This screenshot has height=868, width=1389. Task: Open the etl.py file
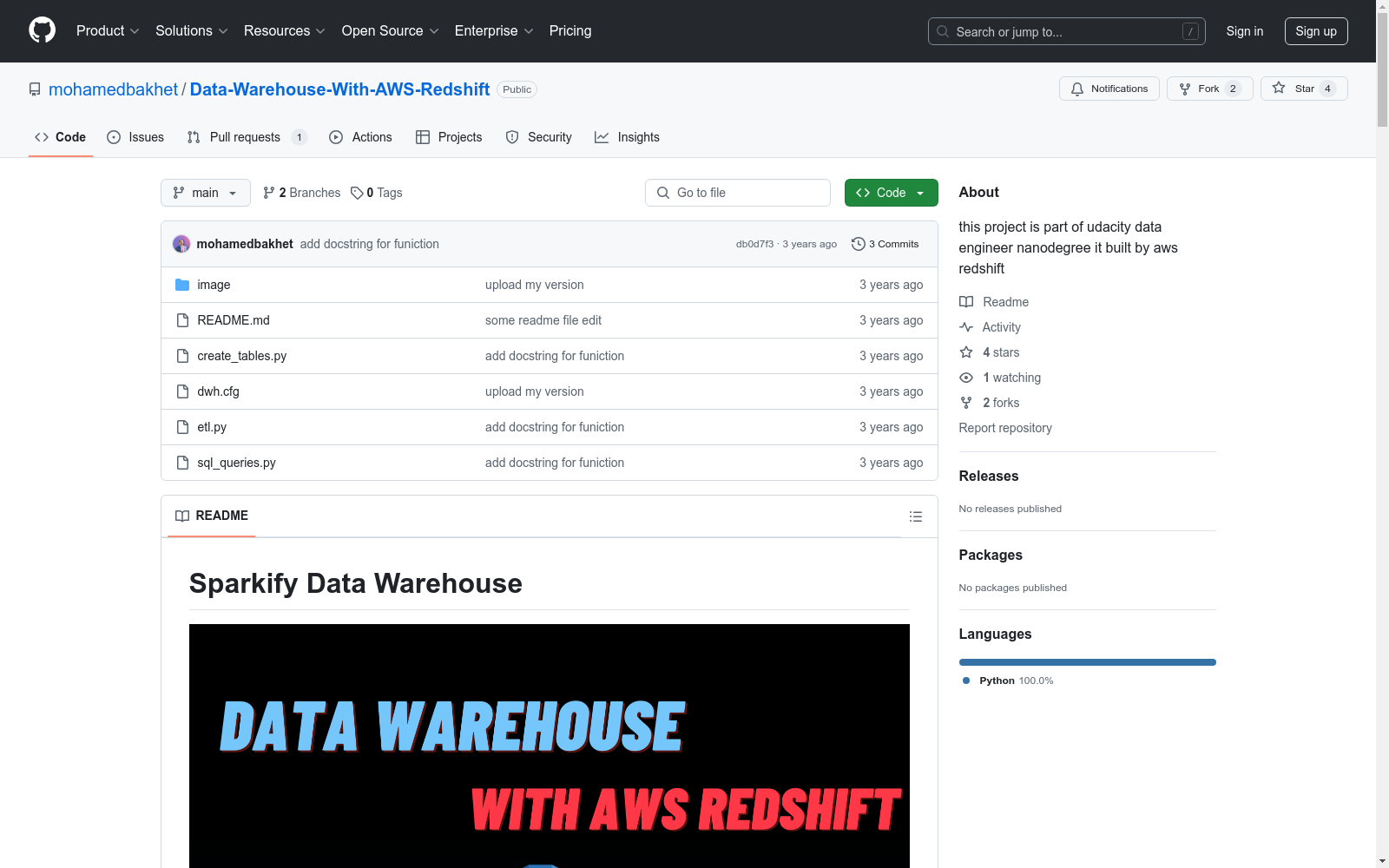pyautogui.click(x=212, y=427)
